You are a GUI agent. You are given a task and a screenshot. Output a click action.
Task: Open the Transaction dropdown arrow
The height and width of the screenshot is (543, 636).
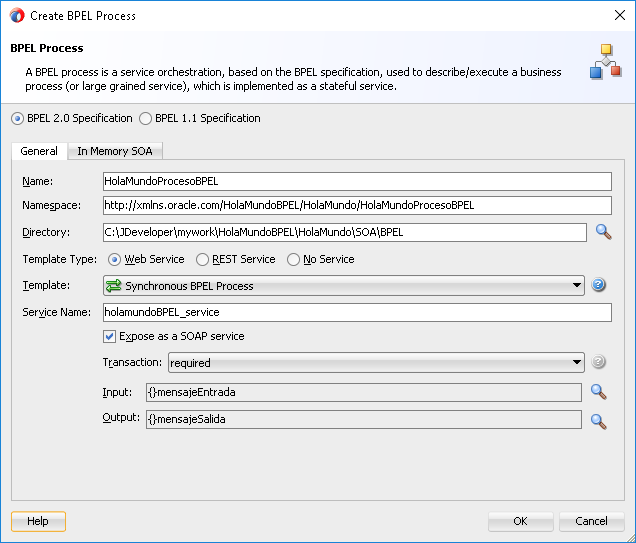point(576,362)
